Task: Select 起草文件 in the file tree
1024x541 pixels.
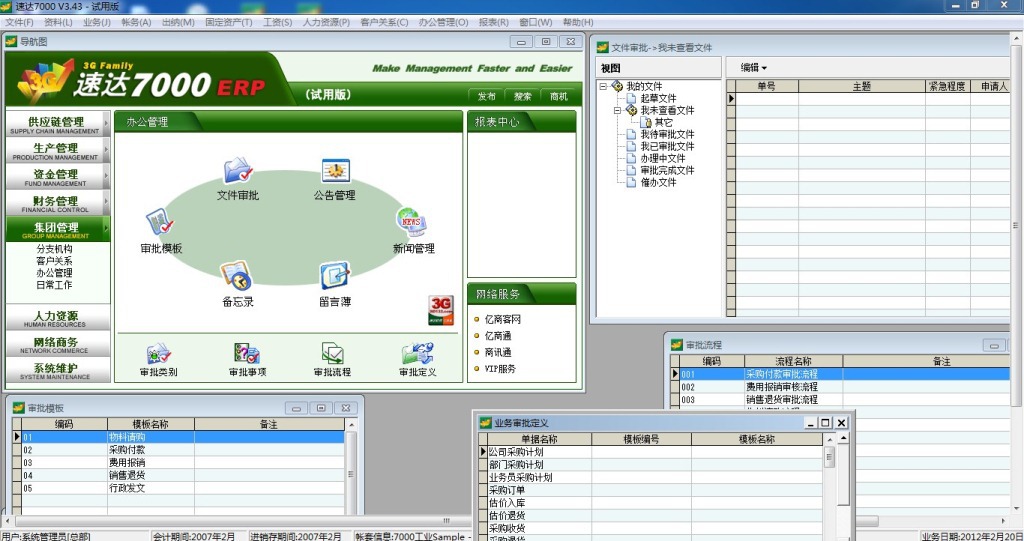Action: point(658,98)
